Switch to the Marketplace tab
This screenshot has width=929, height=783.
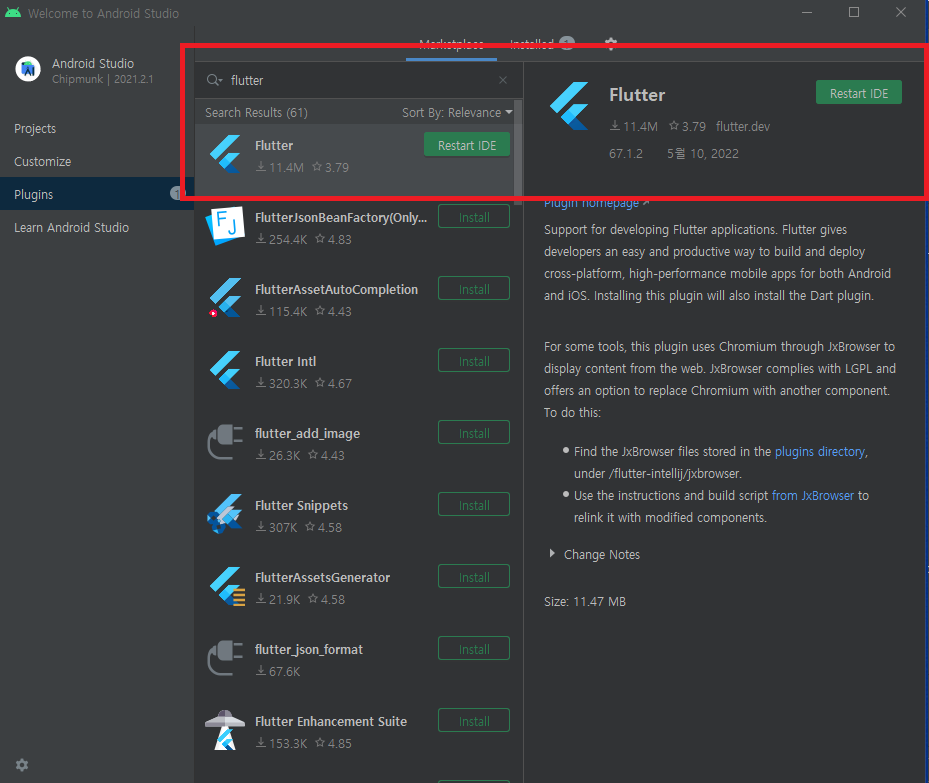pyautogui.click(x=451, y=44)
